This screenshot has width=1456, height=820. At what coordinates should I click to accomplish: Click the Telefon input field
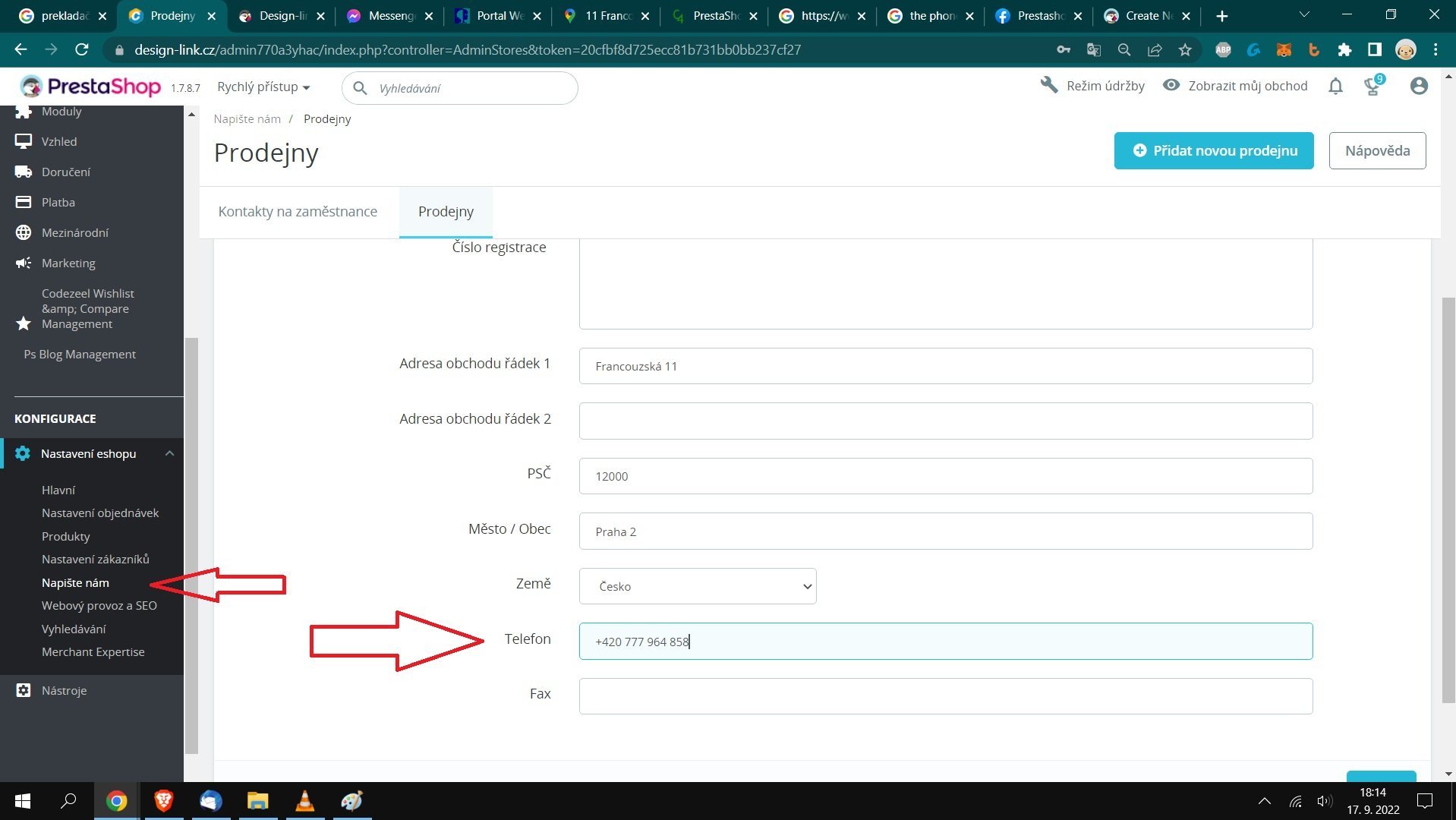(x=946, y=642)
